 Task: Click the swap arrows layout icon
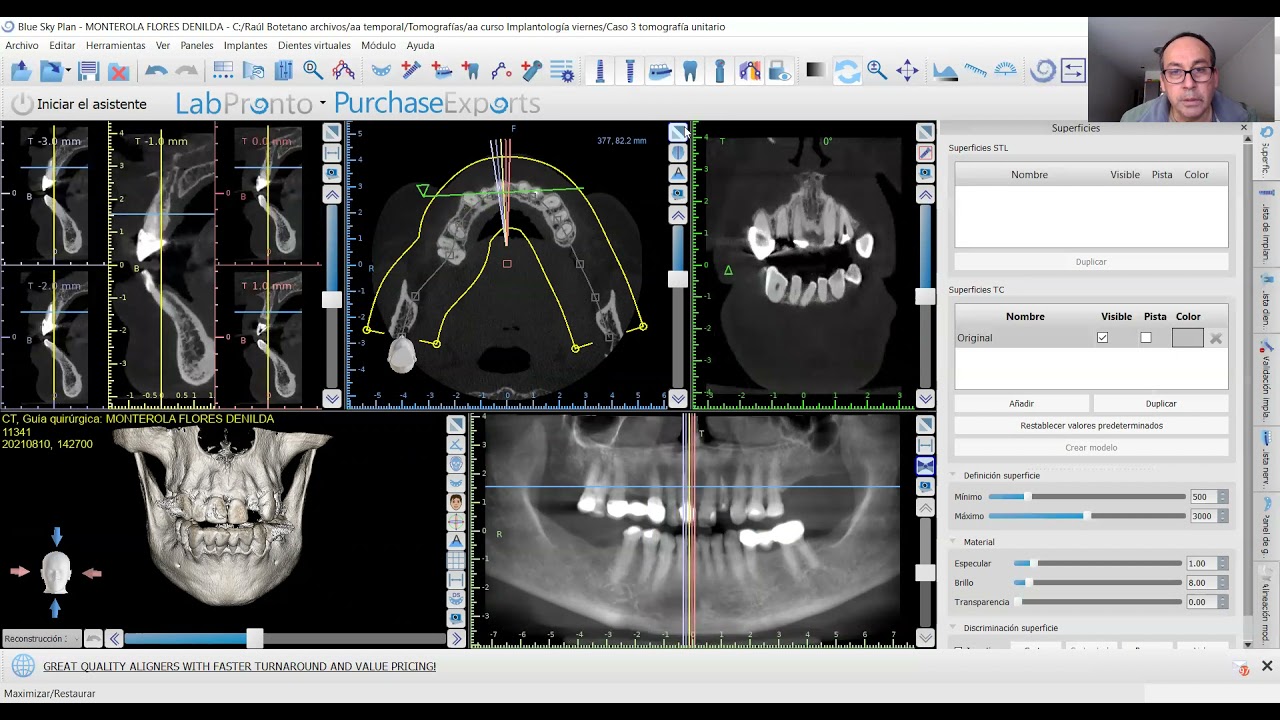(1073, 71)
